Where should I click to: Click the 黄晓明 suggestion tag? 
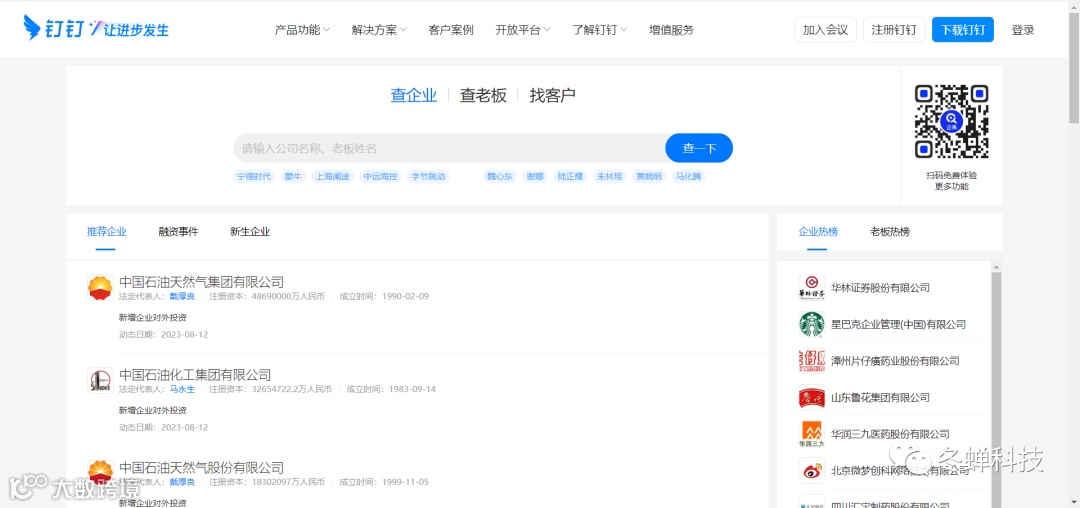pyautogui.click(x=649, y=176)
